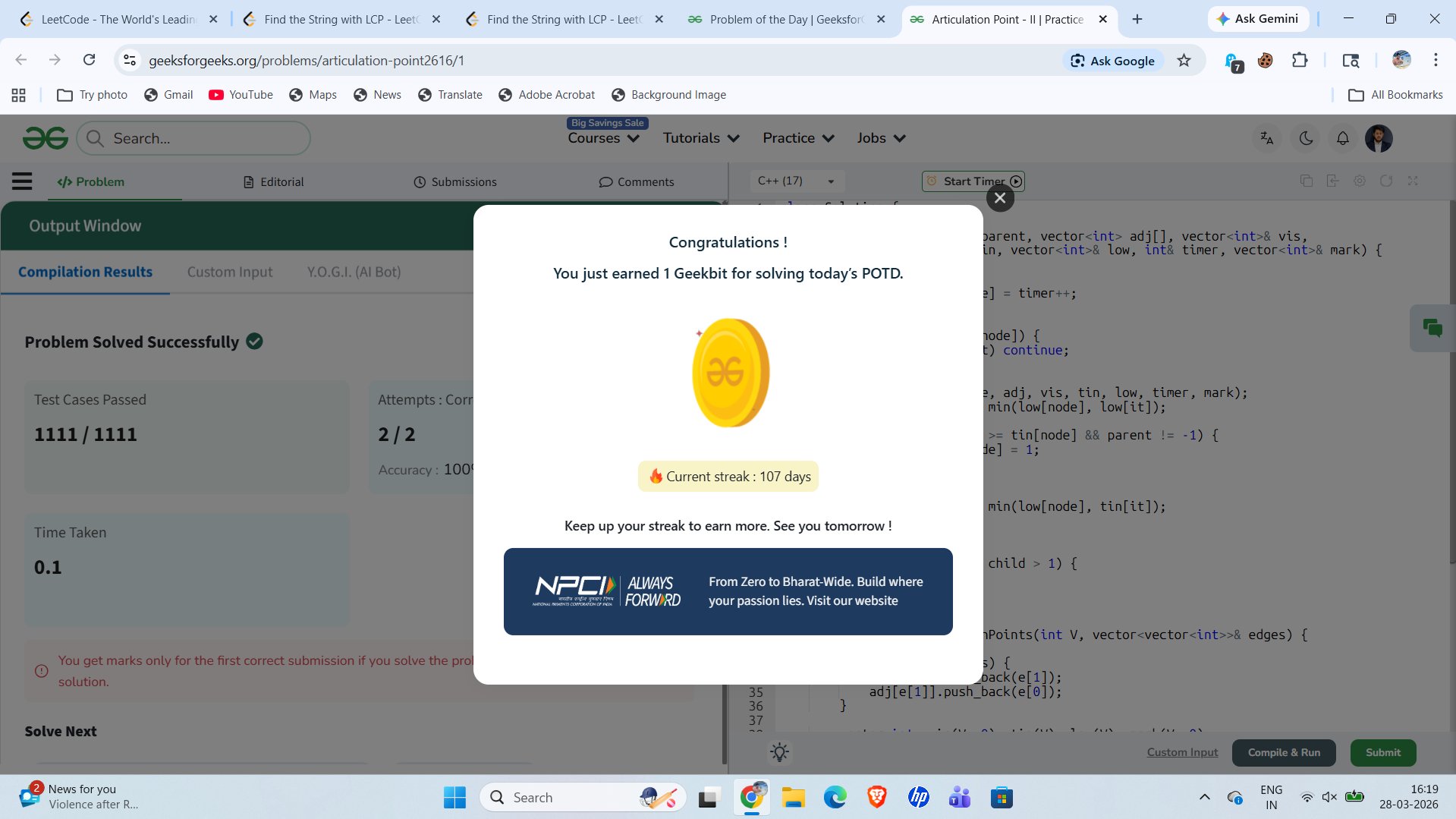Focus the GeeksforGeeks search box
Image resolution: width=1456 pixels, height=819 pixels.
pyautogui.click(x=194, y=138)
